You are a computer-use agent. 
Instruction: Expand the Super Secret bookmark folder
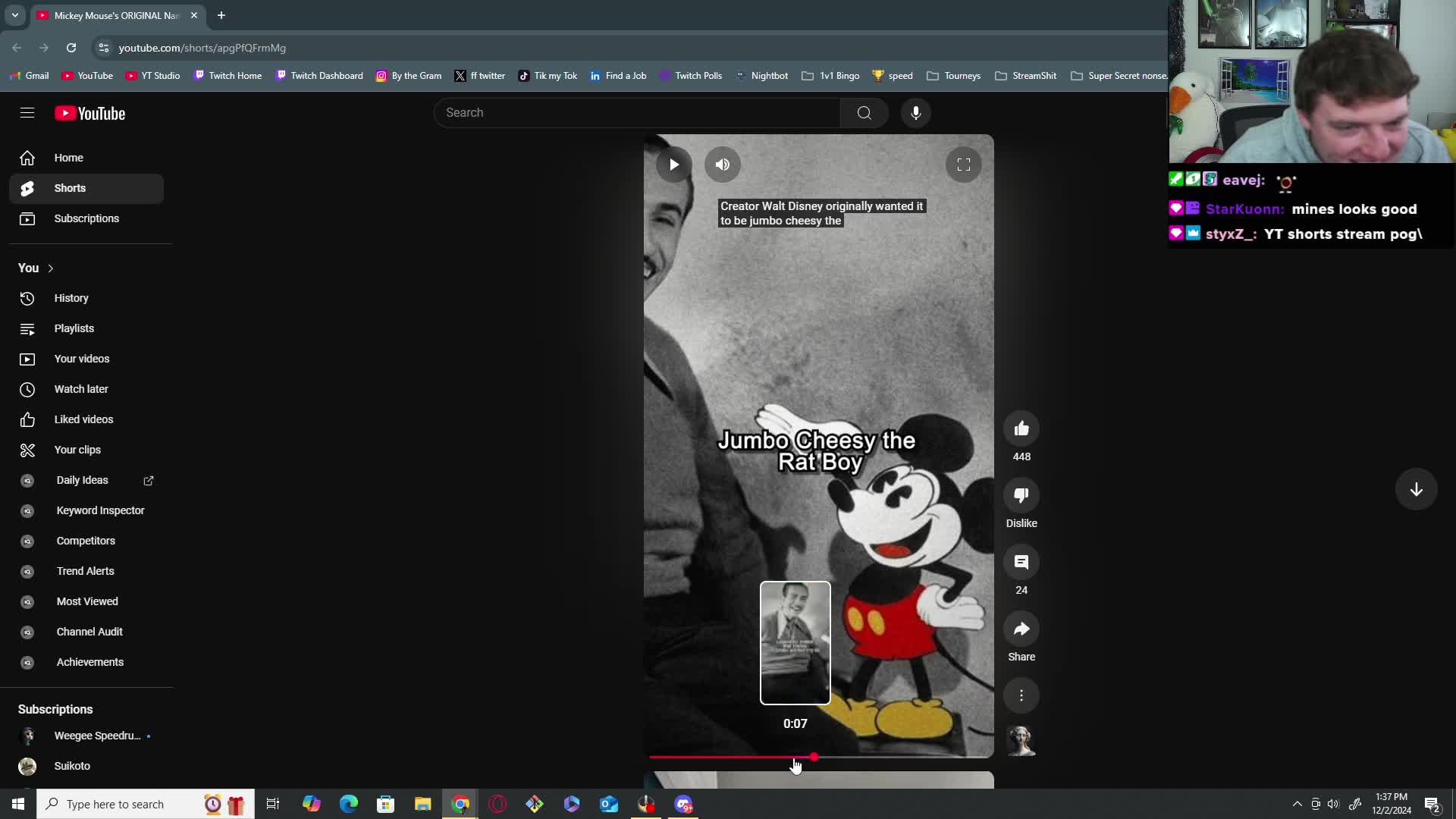1119,76
